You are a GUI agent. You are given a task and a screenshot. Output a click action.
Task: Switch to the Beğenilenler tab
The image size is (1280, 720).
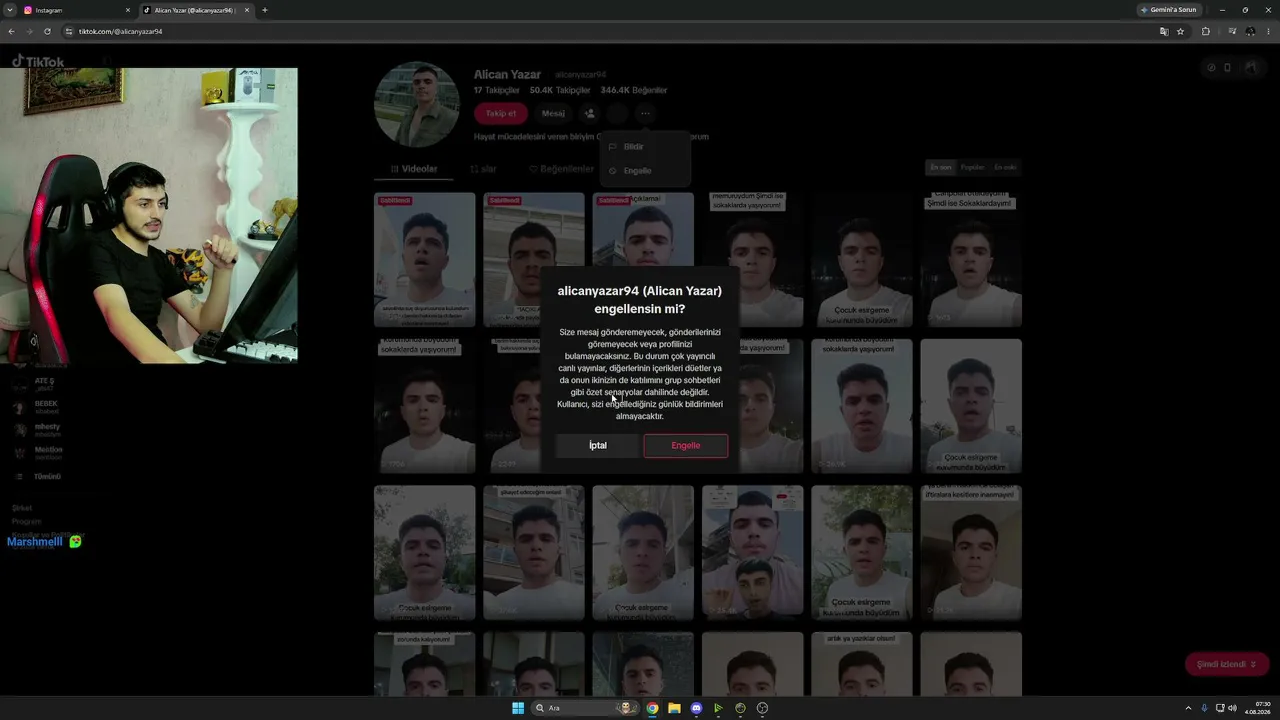(x=562, y=169)
